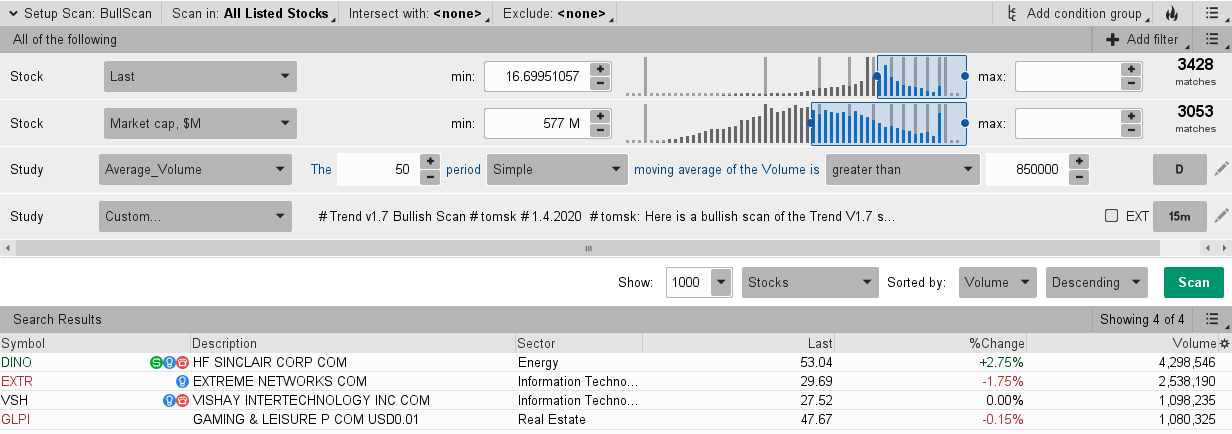Select the GLPI symbol row

616,419
